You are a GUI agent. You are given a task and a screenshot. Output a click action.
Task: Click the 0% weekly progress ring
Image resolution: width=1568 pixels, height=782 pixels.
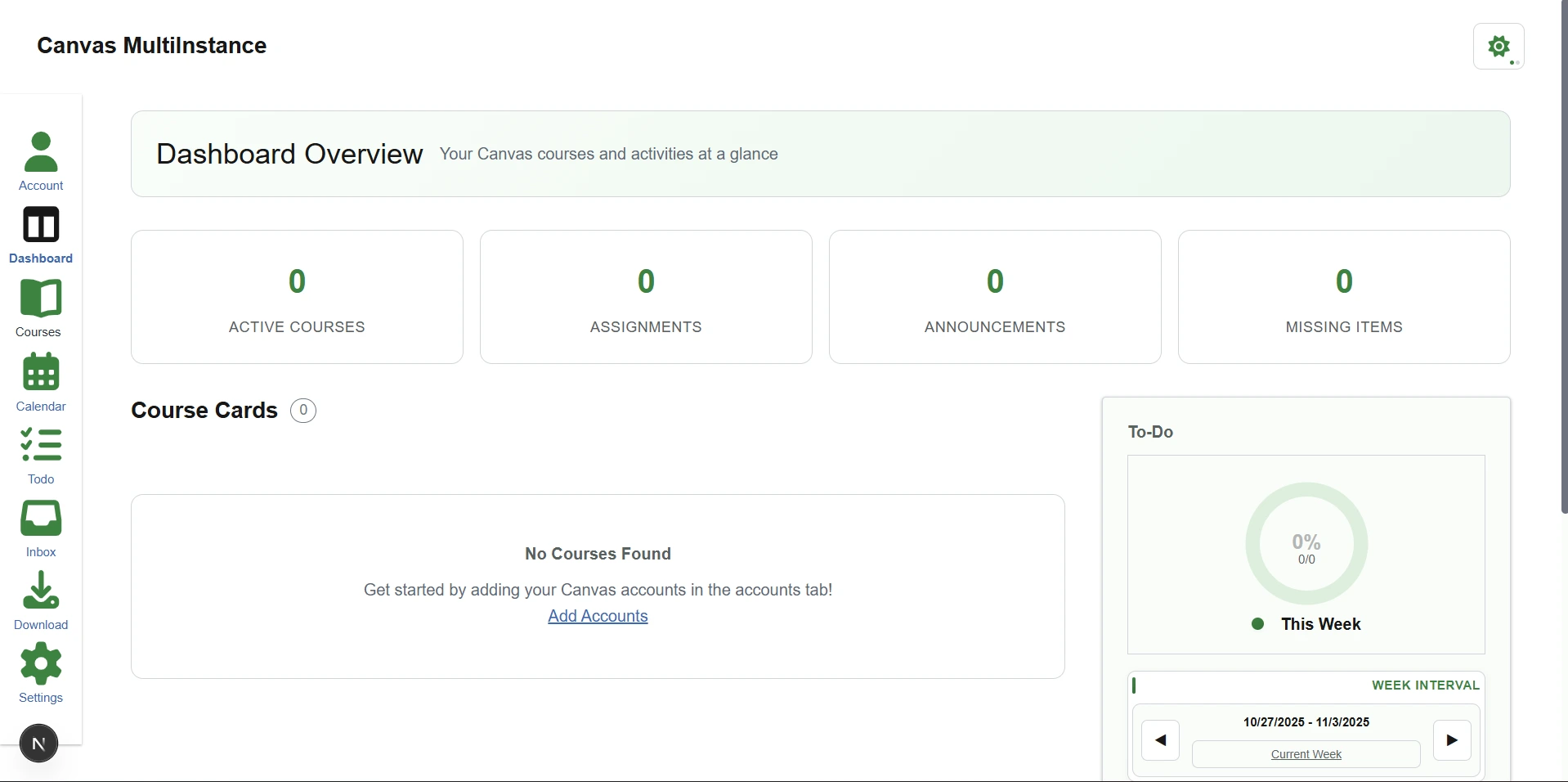(1306, 544)
